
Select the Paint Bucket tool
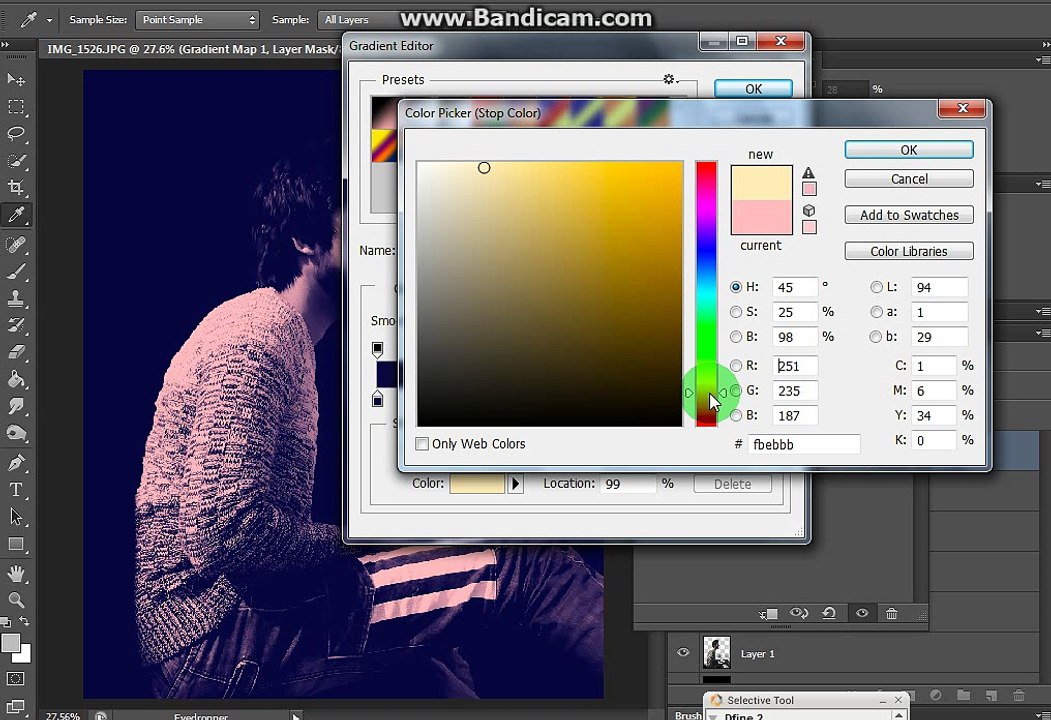(16, 379)
